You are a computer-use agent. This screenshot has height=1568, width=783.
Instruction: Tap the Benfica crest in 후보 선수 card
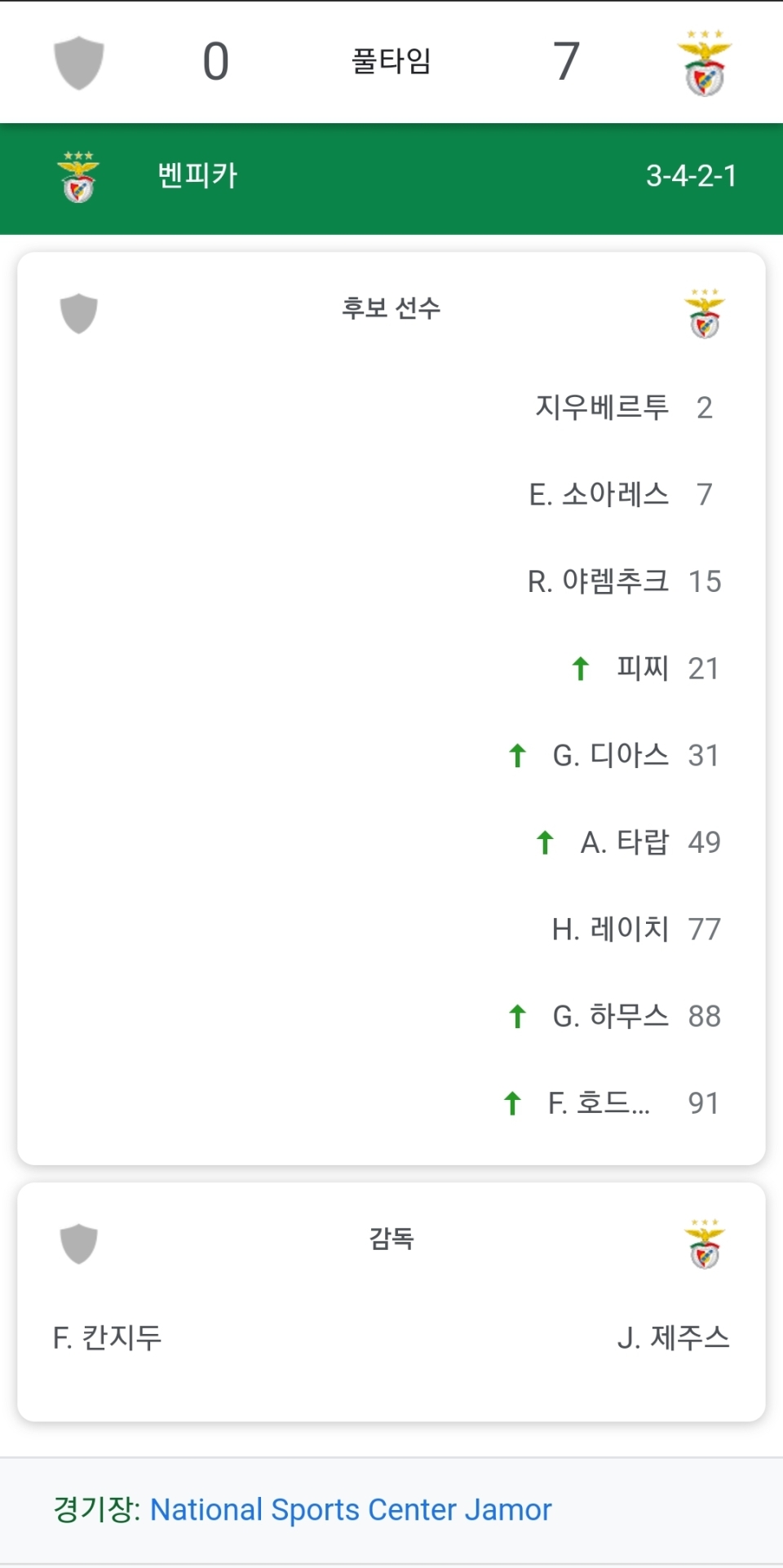pyautogui.click(x=705, y=313)
